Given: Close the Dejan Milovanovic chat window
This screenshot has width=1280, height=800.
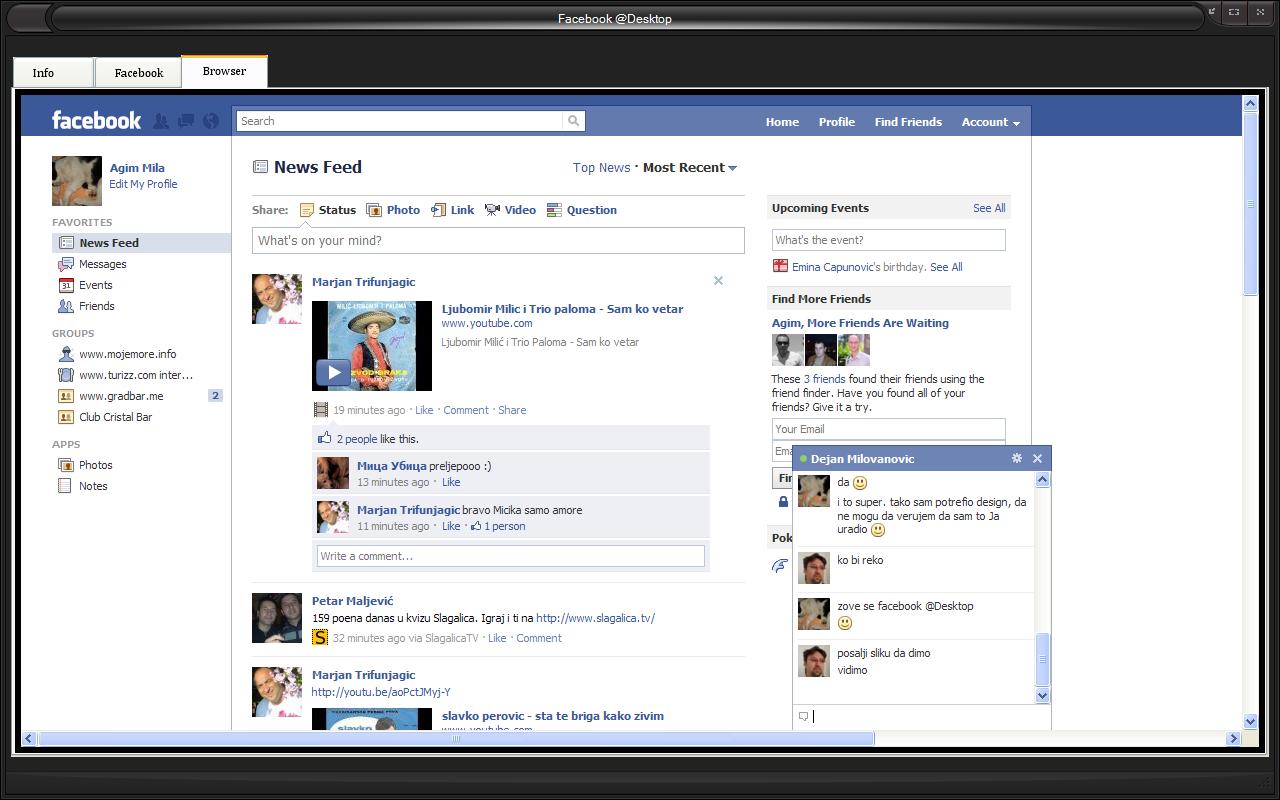Looking at the screenshot, I should (1037, 458).
